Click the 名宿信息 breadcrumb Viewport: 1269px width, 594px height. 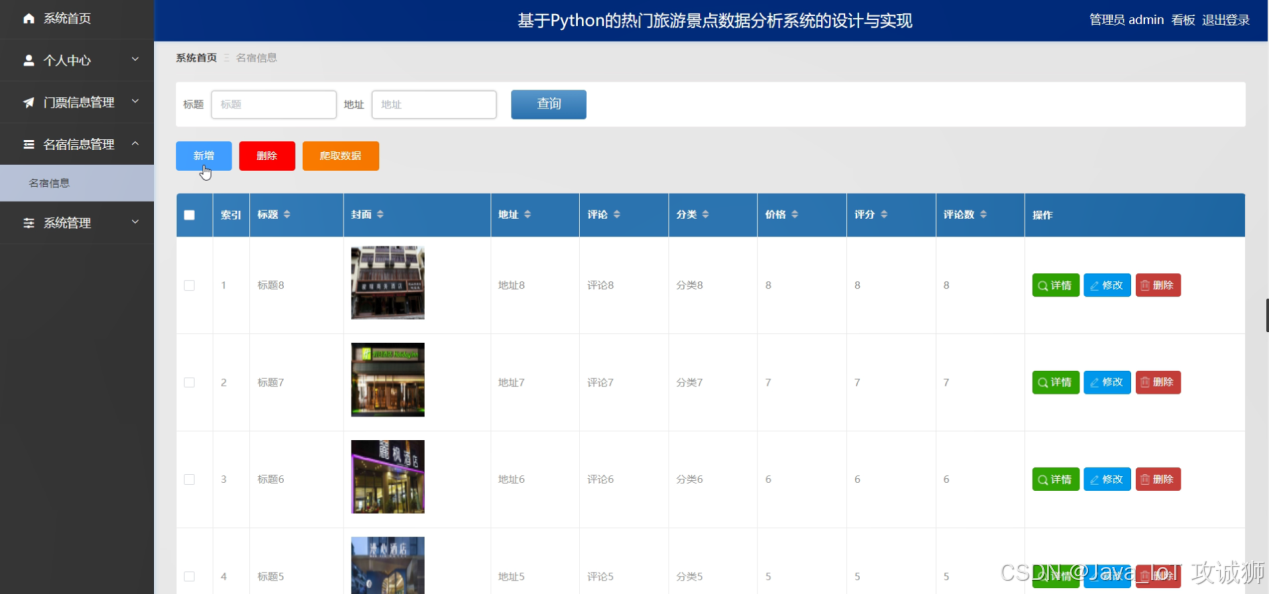coord(257,58)
